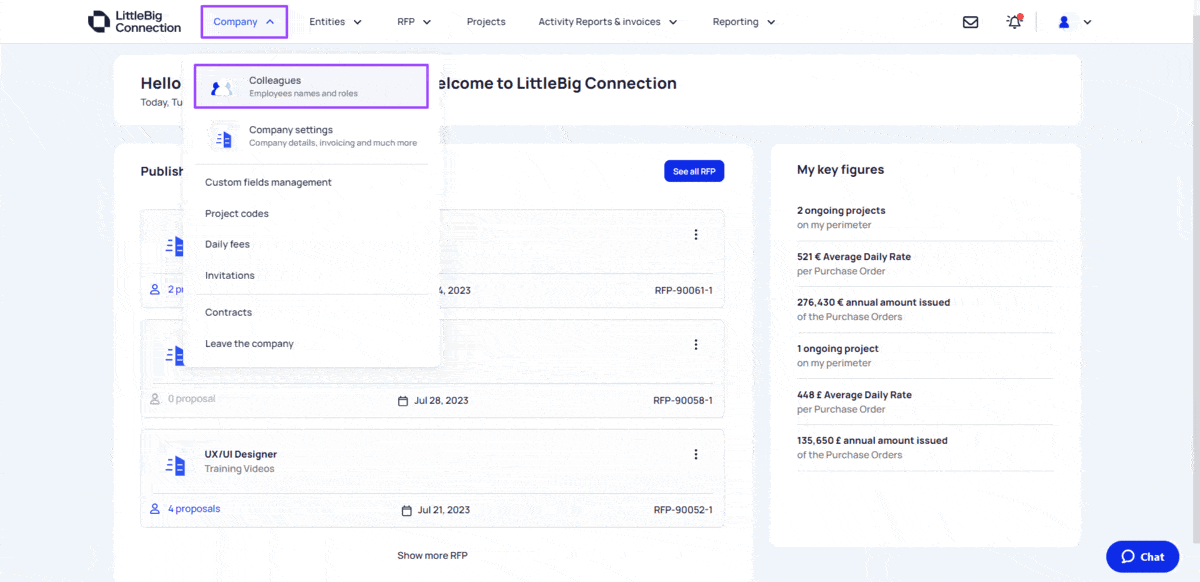Click Training Videos subtitle

tap(239, 469)
